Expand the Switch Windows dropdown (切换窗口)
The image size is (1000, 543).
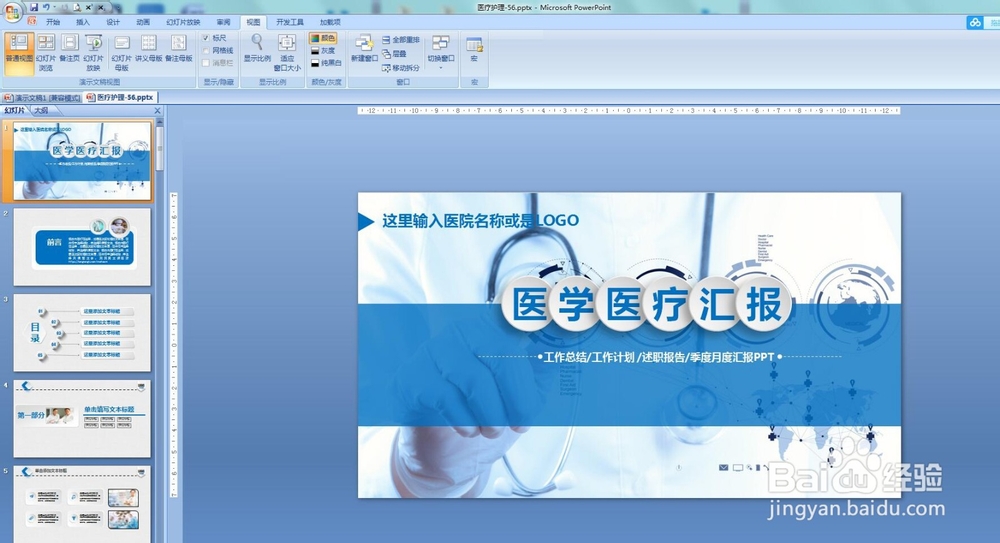point(441,52)
